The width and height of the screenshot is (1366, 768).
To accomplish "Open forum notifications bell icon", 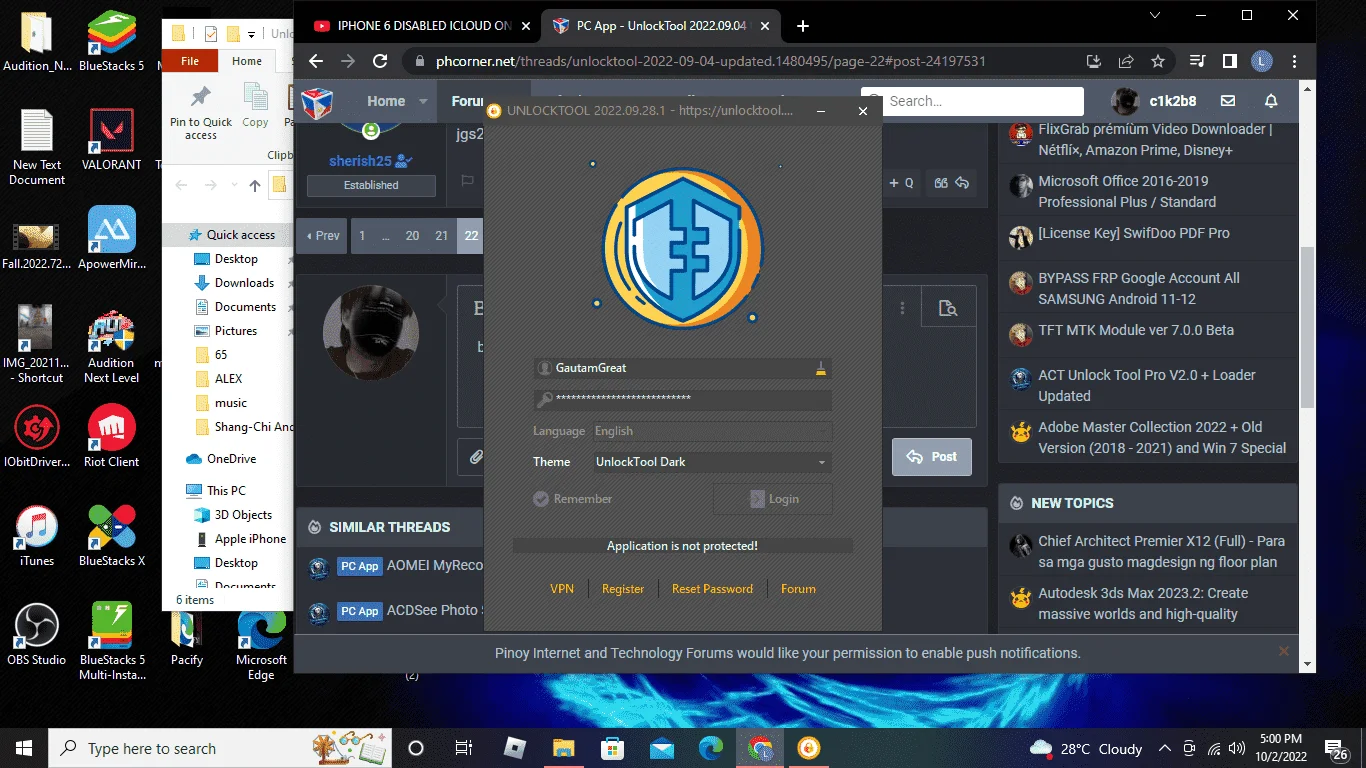I will point(1271,101).
